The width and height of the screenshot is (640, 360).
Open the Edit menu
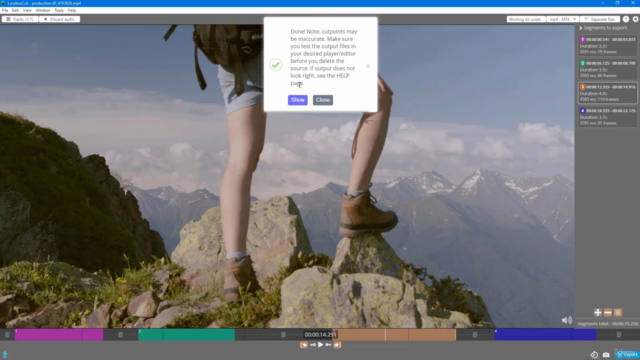click(x=16, y=10)
